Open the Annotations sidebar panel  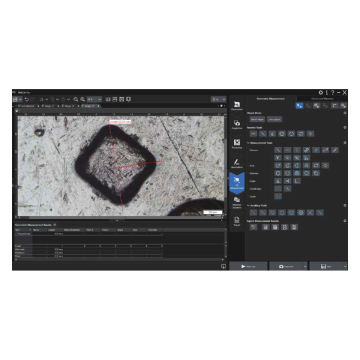click(x=237, y=163)
